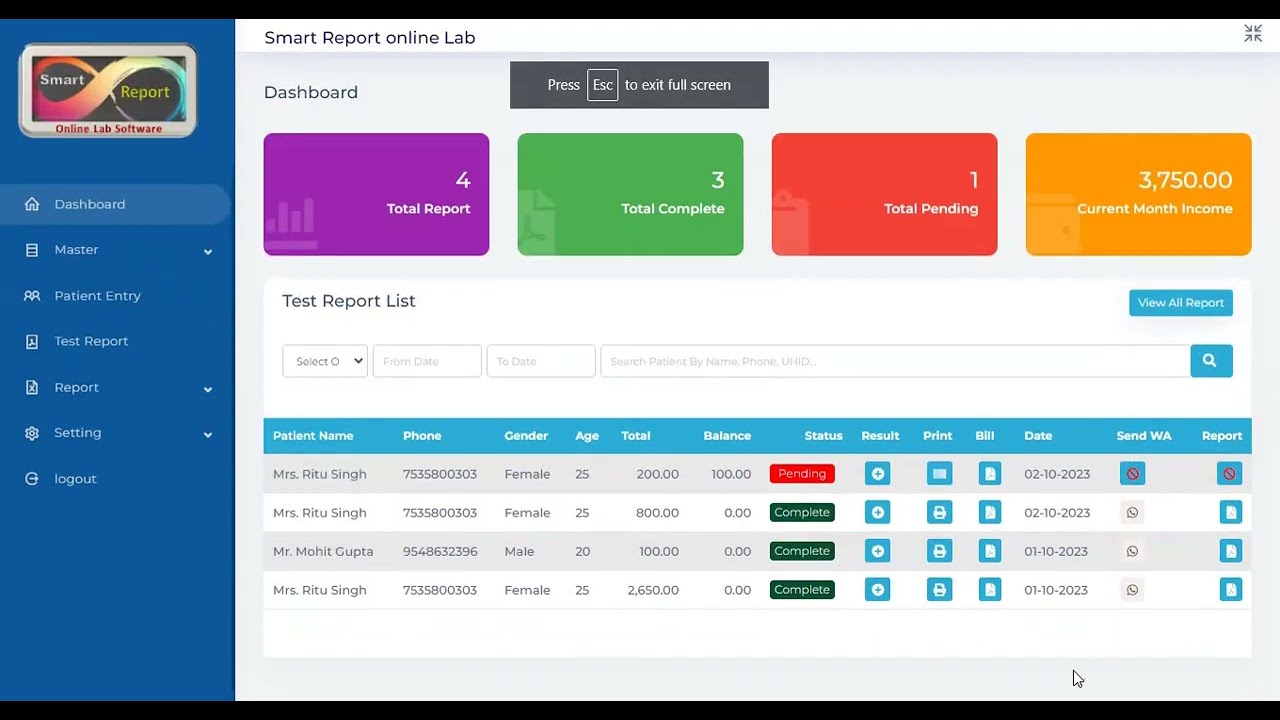Open result for Ritu Singh 800.00 row
This screenshot has height=720, width=1280.
click(877, 512)
